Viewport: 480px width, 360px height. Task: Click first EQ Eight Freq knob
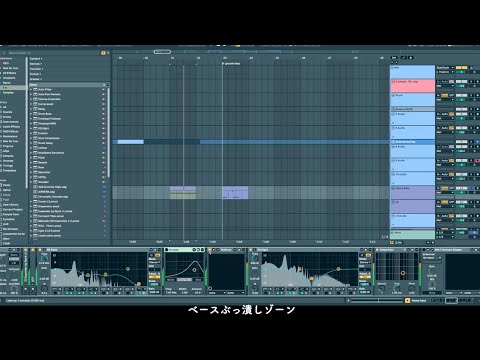44,258
